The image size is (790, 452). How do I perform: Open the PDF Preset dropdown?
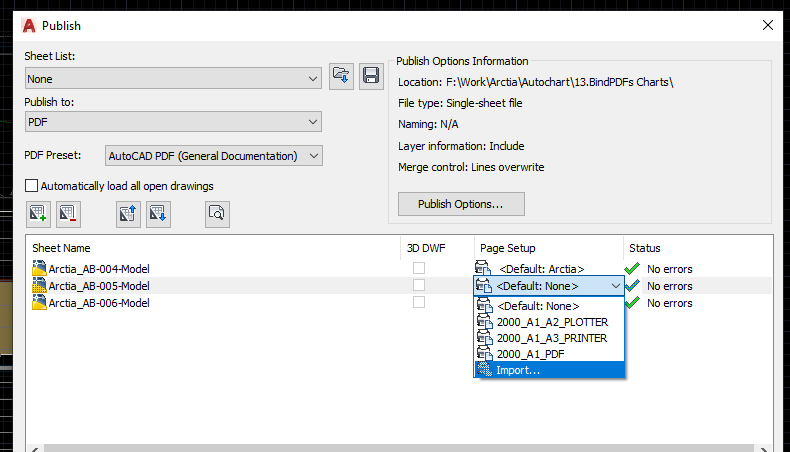point(213,156)
